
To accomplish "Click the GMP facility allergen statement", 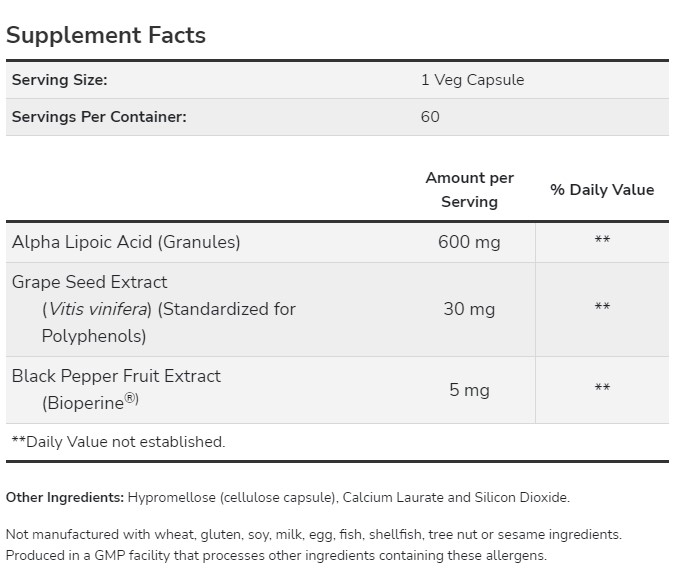I will (277, 555).
